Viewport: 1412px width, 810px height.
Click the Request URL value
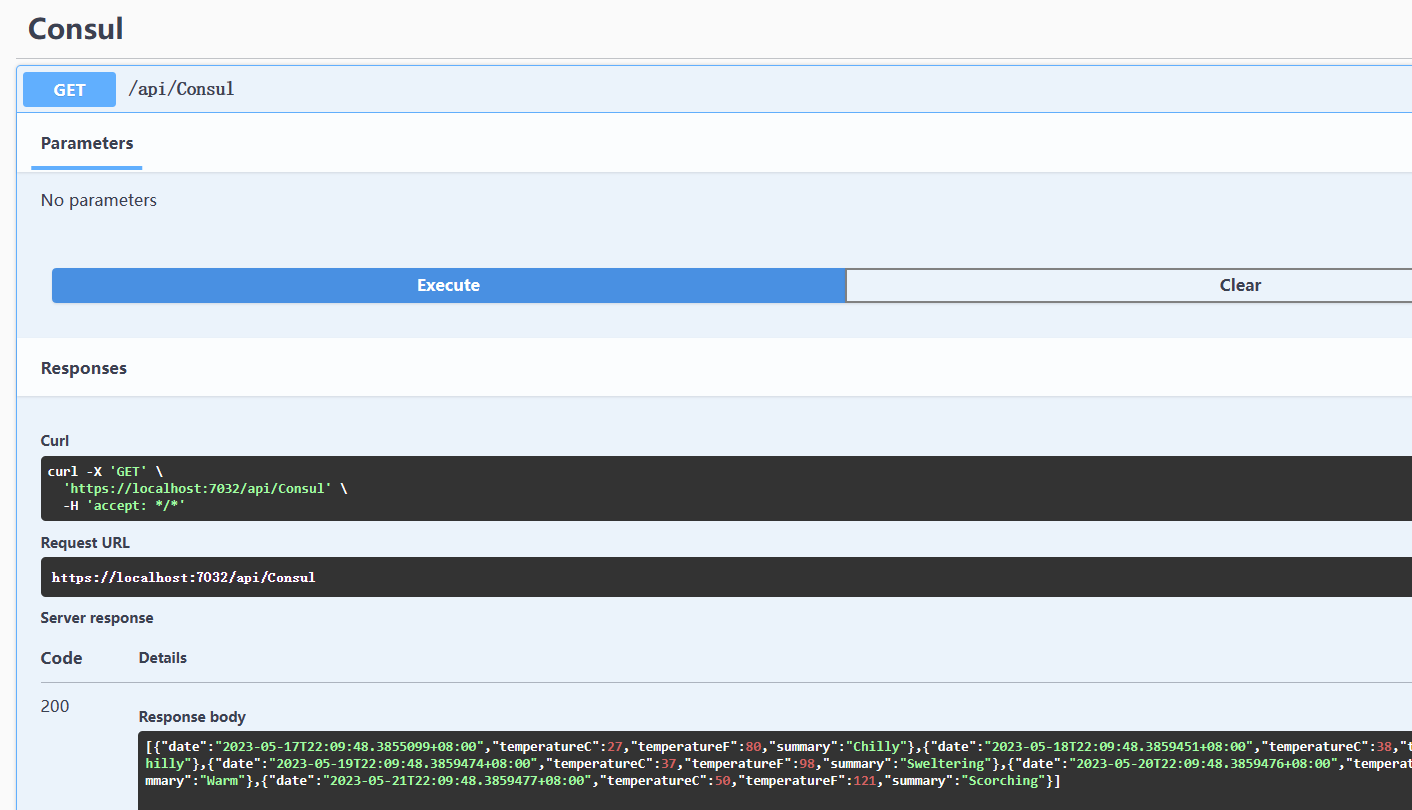(182, 577)
